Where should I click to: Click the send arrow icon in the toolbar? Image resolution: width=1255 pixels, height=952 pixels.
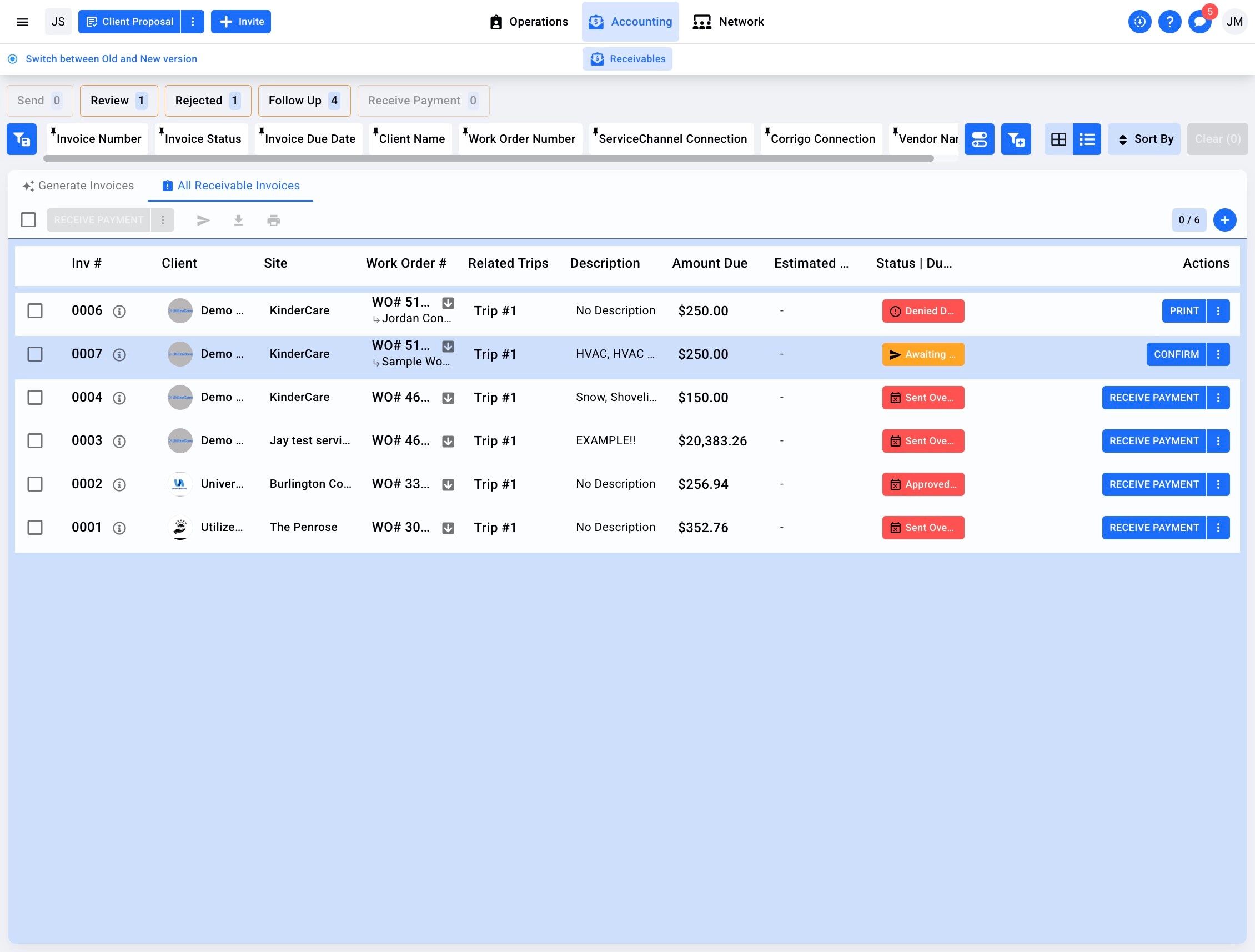tap(203, 220)
